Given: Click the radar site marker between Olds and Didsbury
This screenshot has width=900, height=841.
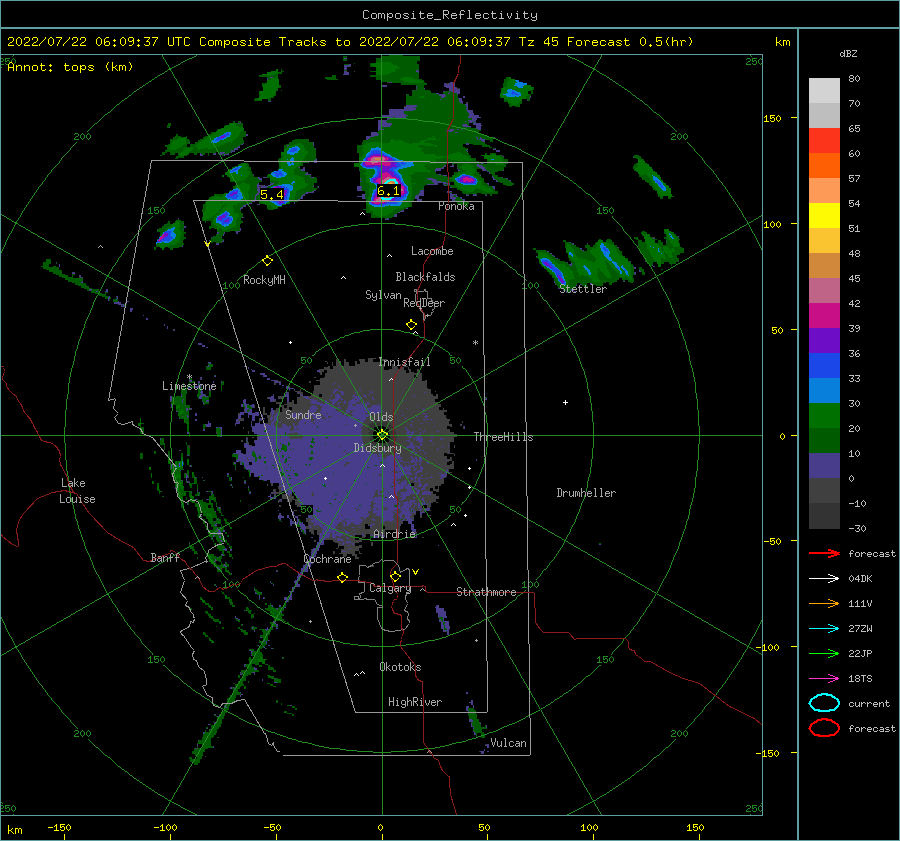Looking at the screenshot, I should 382,435.
